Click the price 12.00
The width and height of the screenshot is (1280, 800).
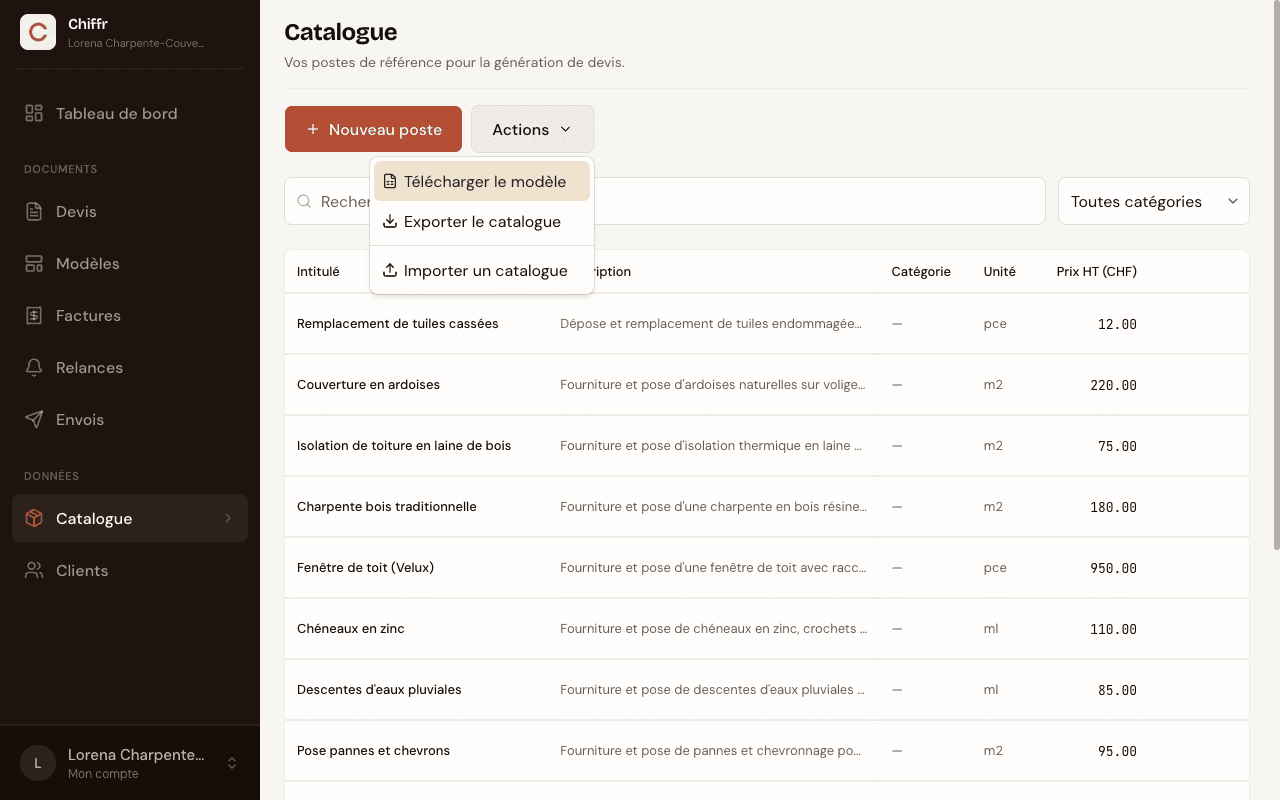(1117, 324)
